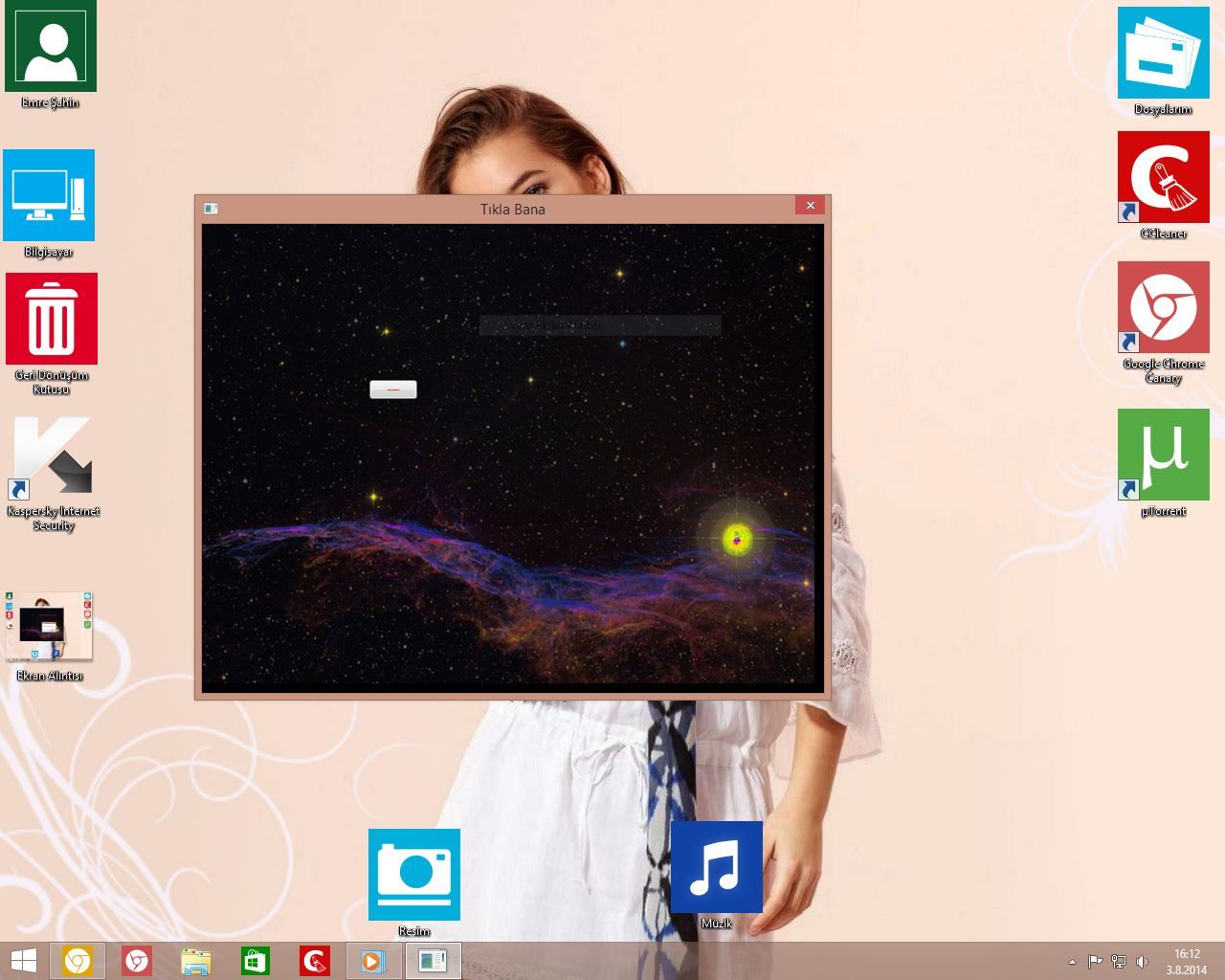Open the yellow Chrome Canary taskbar icon
The image size is (1225, 980).
point(78,961)
